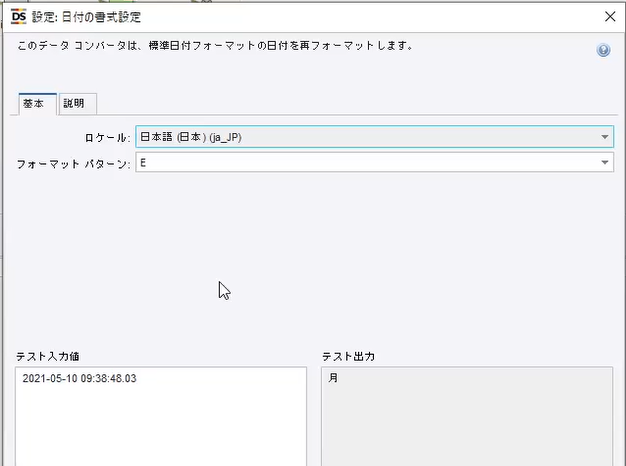Switch to the 説明 tab
This screenshot has width=626, height=466.
(x=77, y=104)
